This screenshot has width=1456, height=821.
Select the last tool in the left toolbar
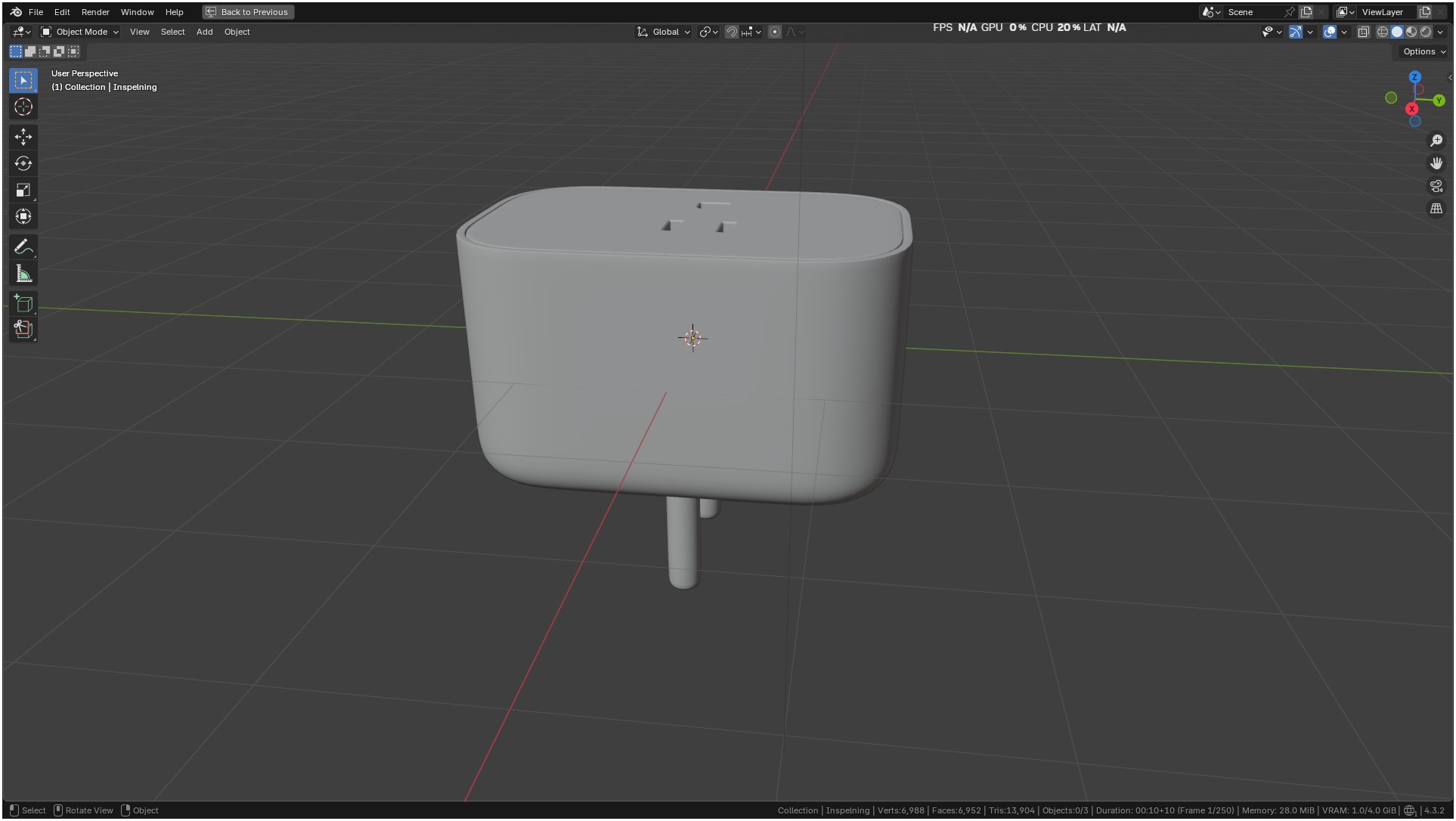click(x=23, y=330)
